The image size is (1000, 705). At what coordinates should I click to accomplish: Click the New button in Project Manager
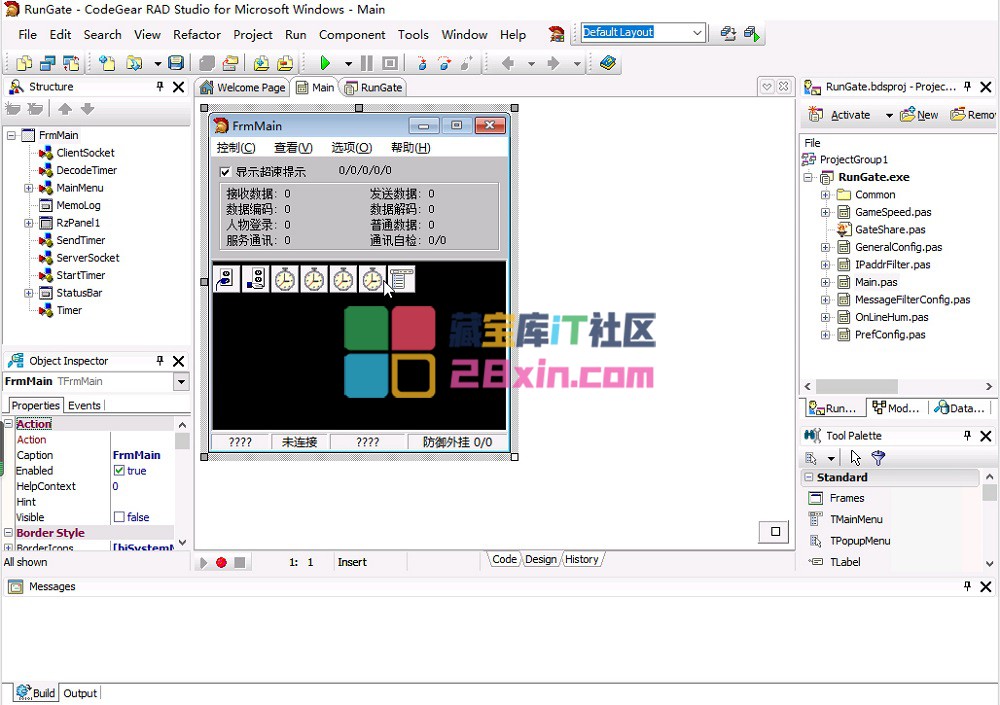pos(919,115)
